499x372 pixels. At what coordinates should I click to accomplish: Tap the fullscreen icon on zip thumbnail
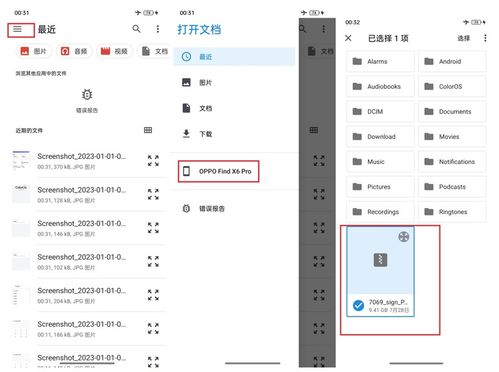click(x=404, y=237)
